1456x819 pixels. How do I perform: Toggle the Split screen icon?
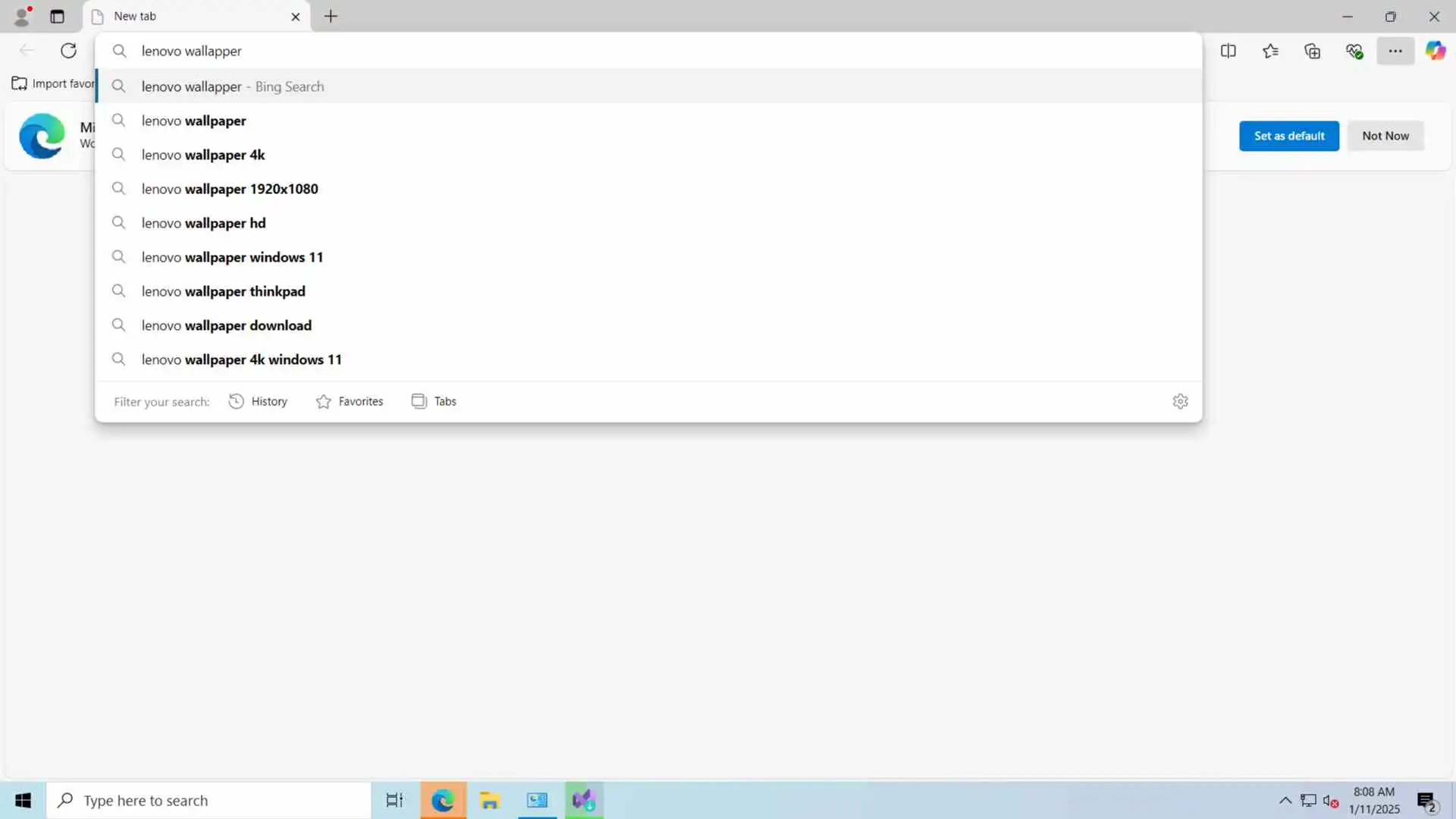pyautogui.click(x=1228, y=51)
